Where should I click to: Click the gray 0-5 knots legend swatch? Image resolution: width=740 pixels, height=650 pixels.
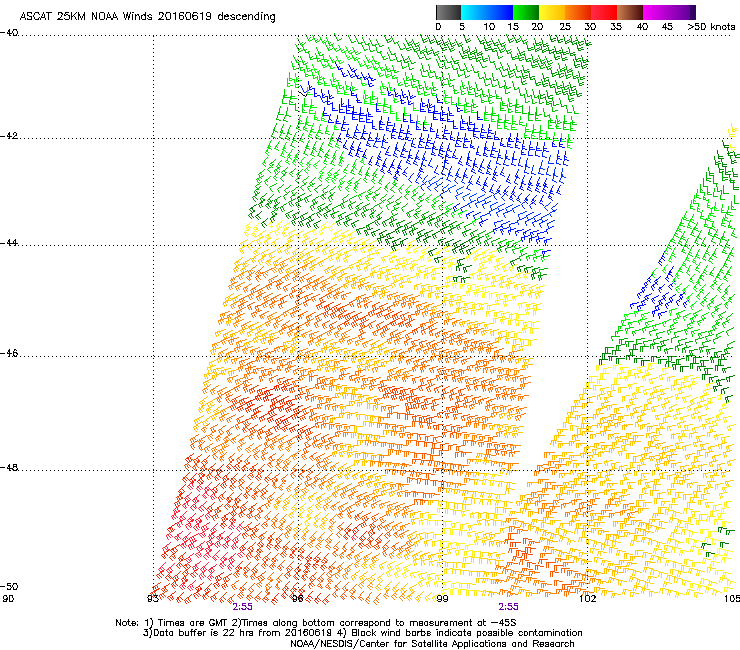click(x=449, y=12)
